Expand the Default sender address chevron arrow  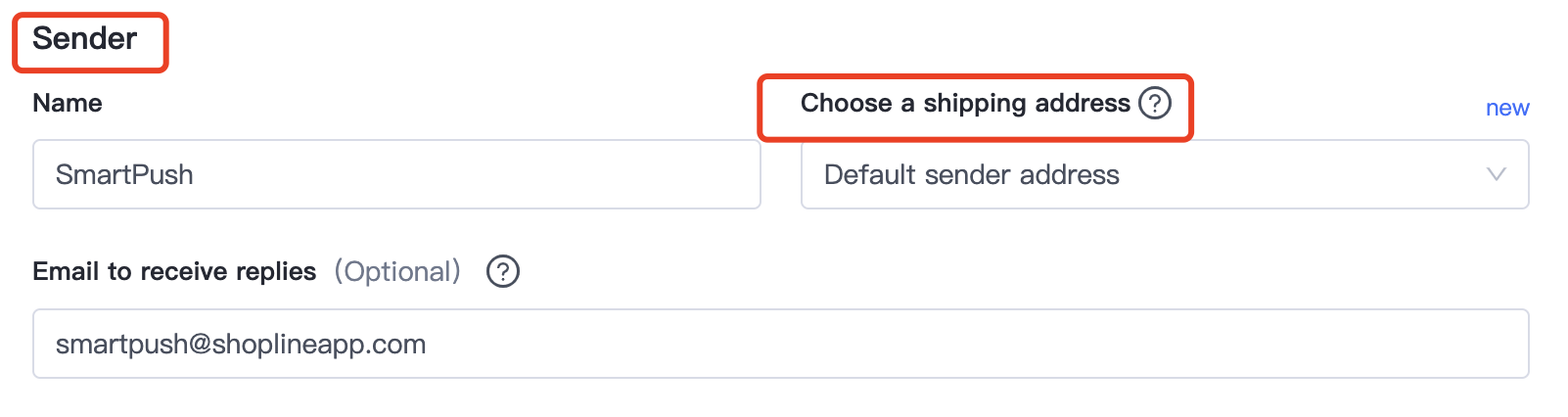click(1496, 174)
